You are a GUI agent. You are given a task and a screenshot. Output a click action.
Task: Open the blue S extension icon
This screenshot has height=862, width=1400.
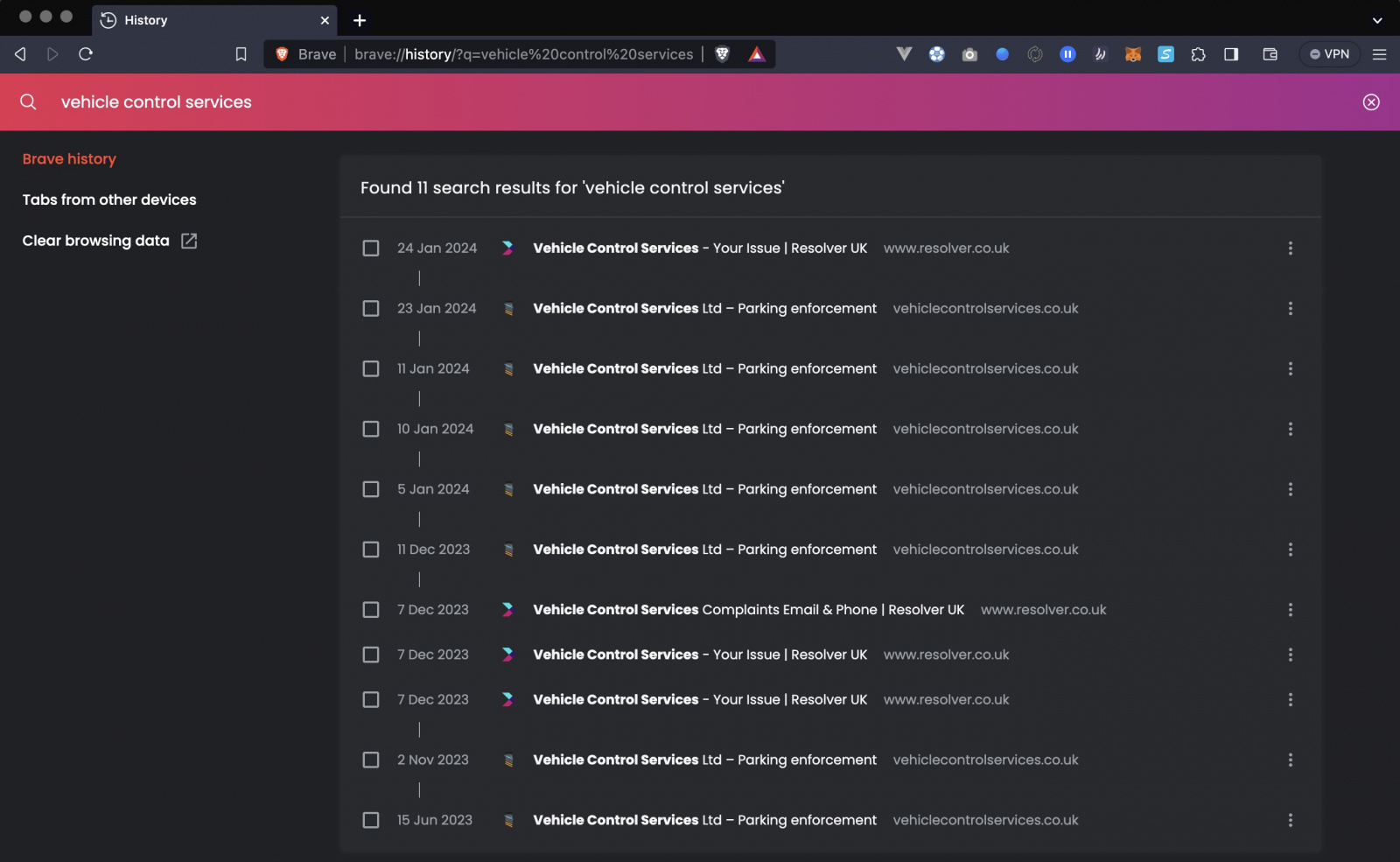coord(1166,54)
